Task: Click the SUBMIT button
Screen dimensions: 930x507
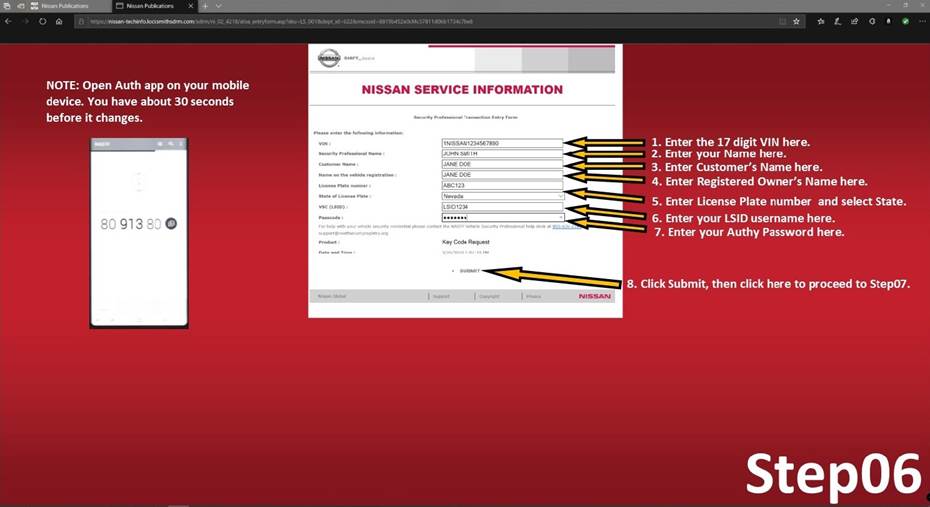Action: (x=469, y=271)
